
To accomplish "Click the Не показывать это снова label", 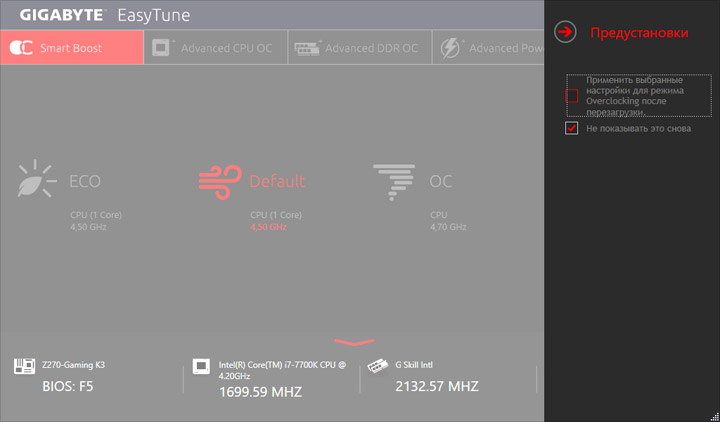I will [638, 129].
